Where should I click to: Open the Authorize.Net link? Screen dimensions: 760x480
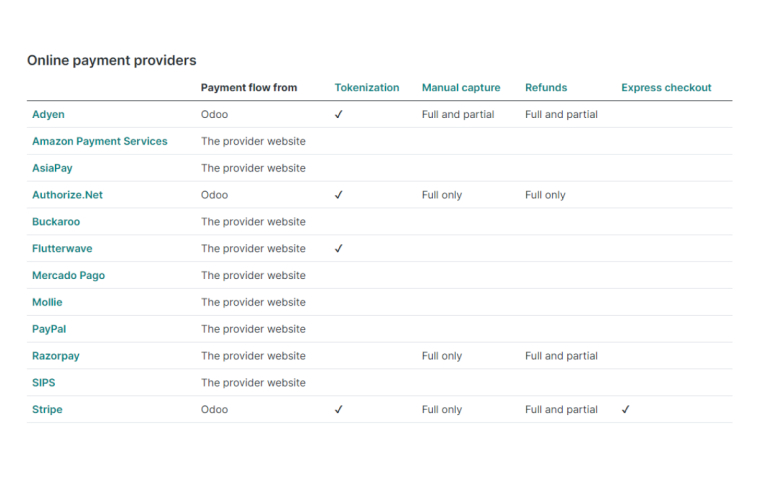(67, 195)
